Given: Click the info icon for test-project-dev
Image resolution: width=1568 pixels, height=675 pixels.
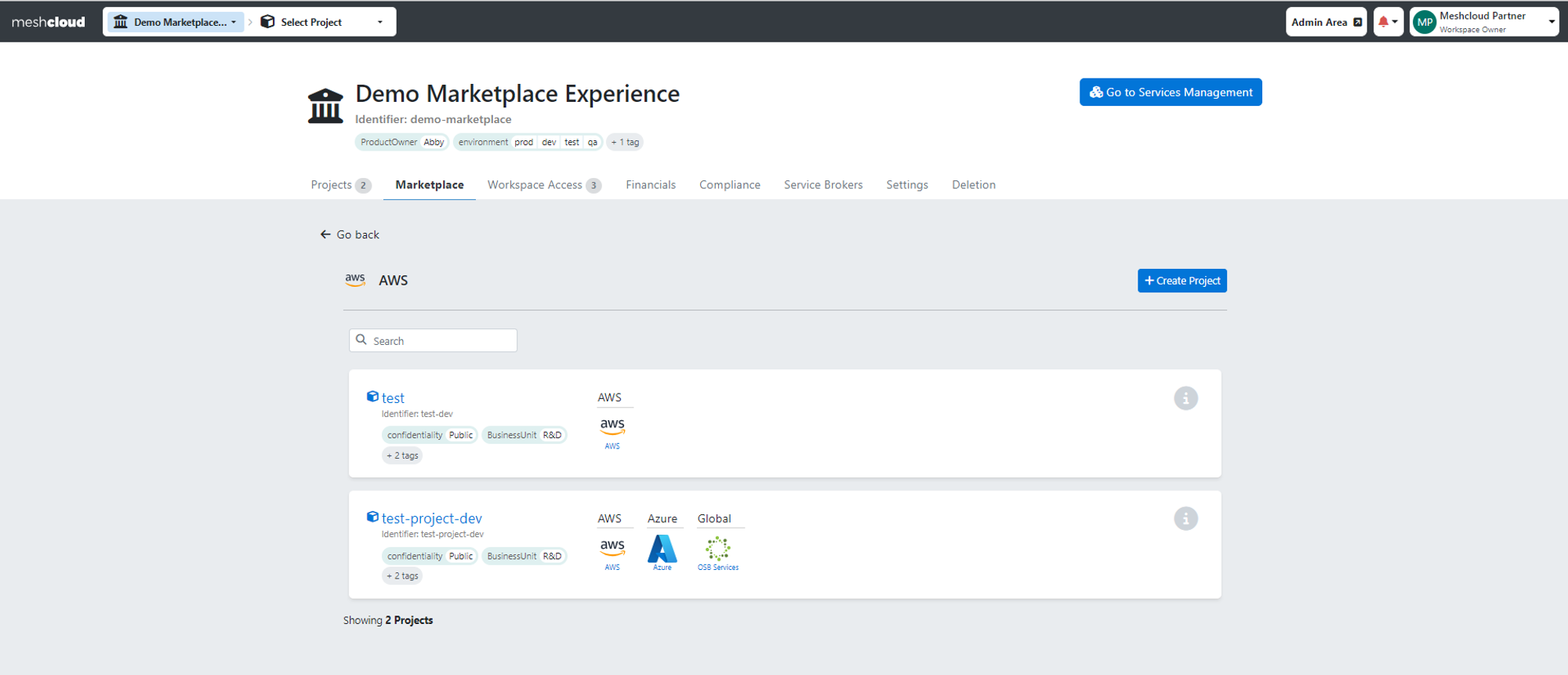Looking at the screenshot, I should coord(1185,519).
